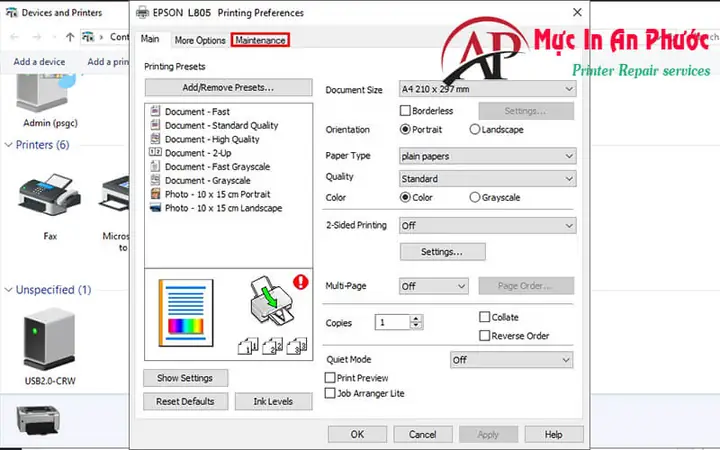Viewport: 720px width, 450px height.
Task: Select Photo 10 x 15 cm Landscape icon
Action: tap(155, 208)
